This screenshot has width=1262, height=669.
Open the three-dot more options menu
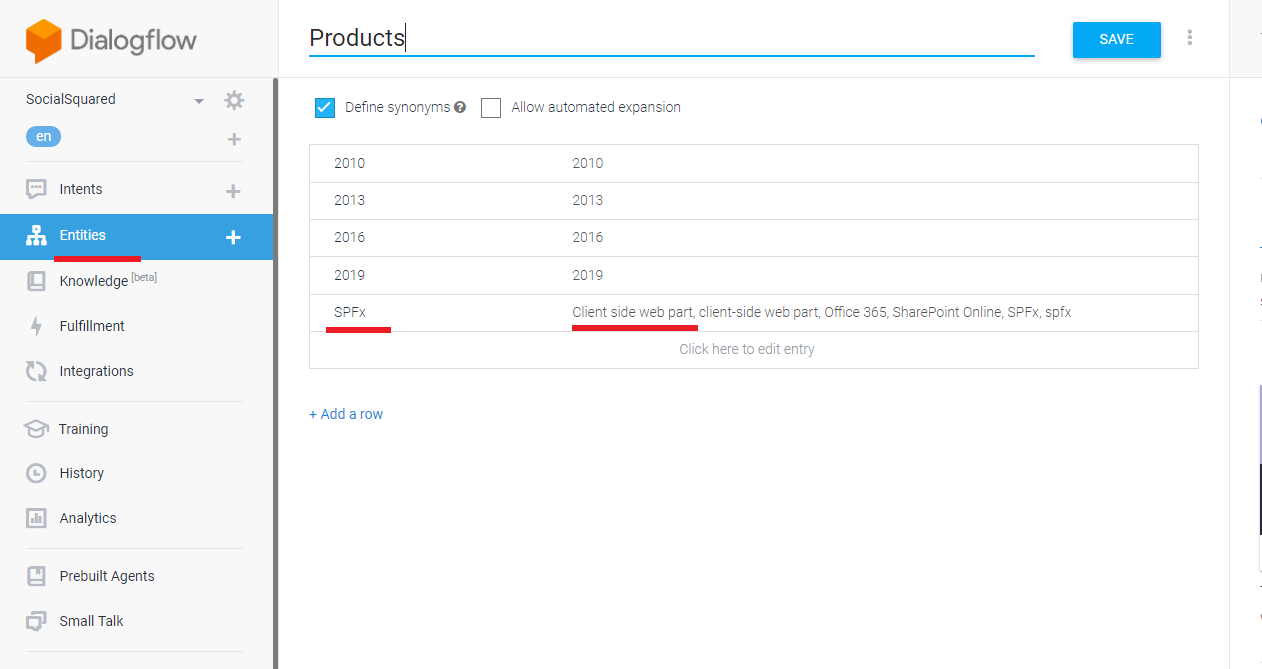coord(1189,38)
